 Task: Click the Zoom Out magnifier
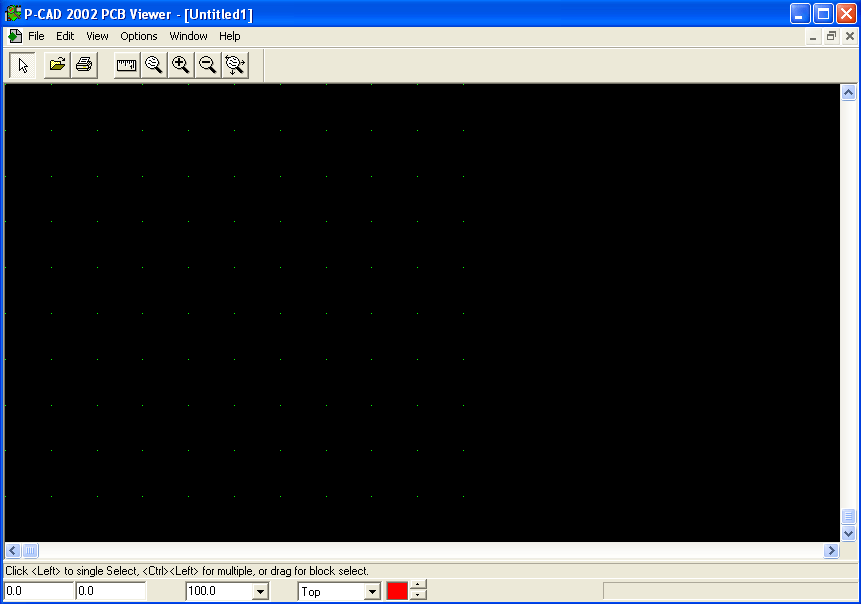(x=208, y=65)
